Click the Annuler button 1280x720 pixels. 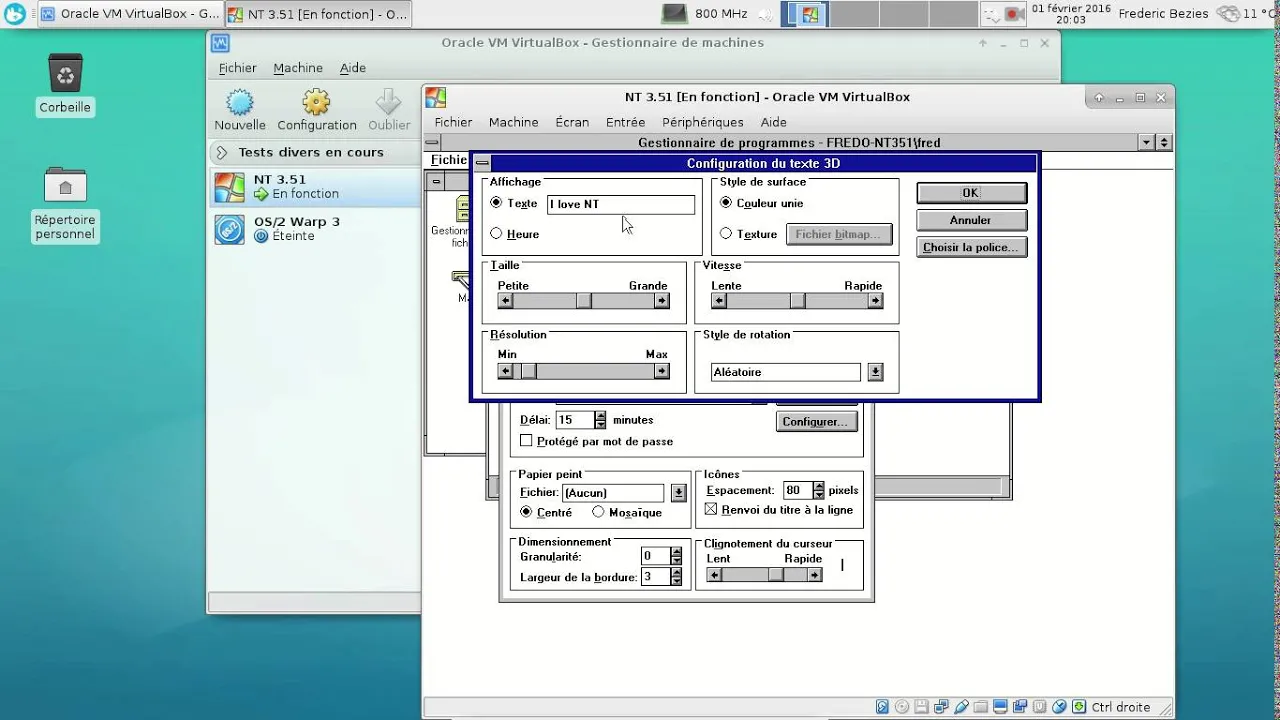[971, 220]
